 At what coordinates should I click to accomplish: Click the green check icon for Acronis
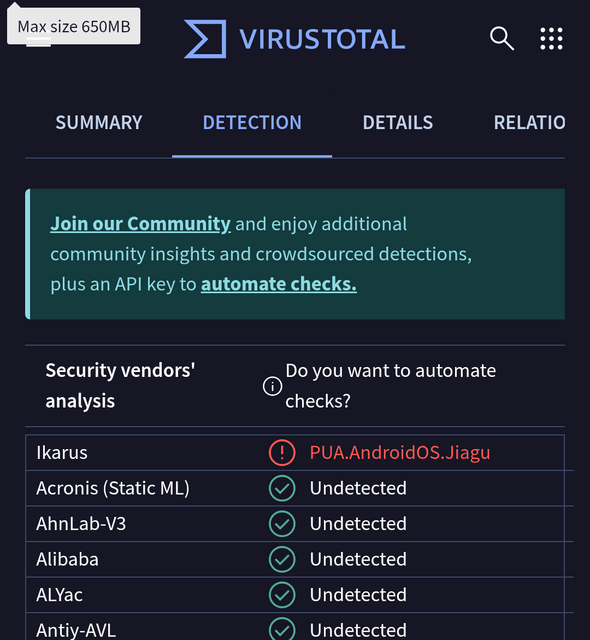pyautogui.click(x=282, y=488)
